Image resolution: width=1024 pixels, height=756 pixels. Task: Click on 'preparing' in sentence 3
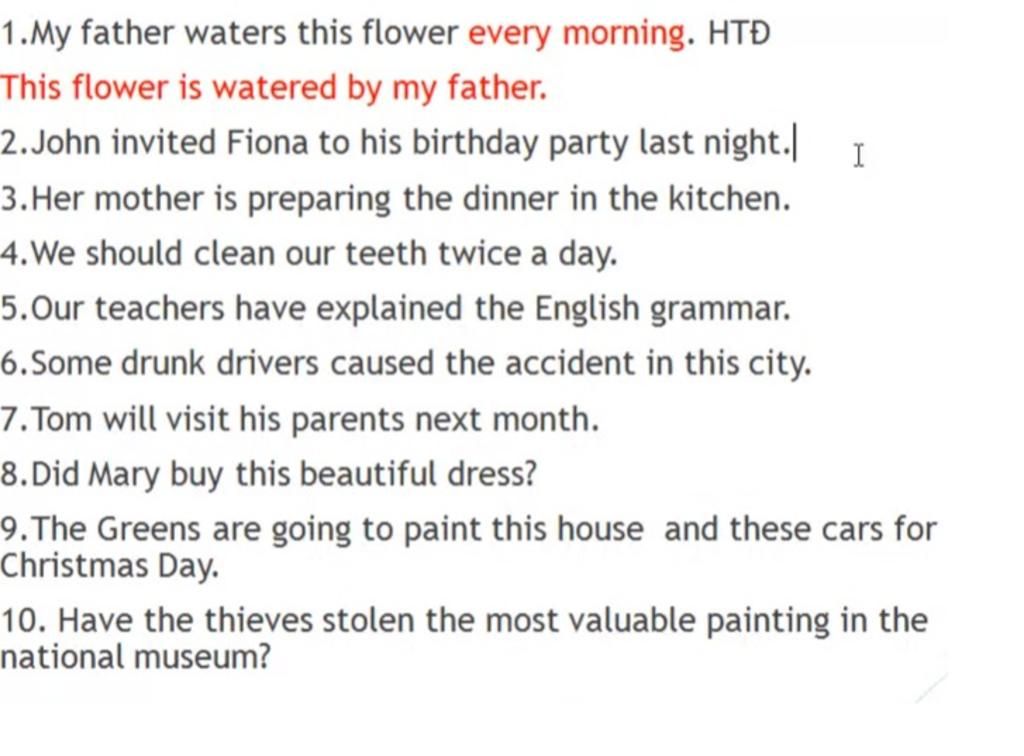pos(319,199)
